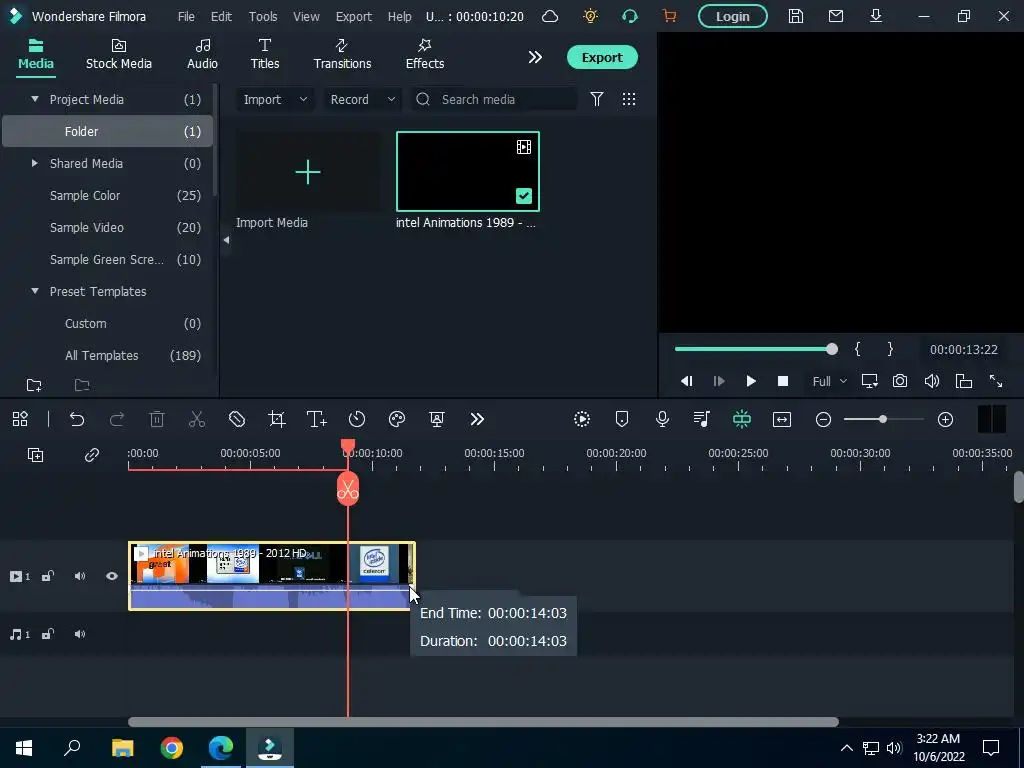Expand the Shared Media tree
The height and width of the screenshot is (768, 1024).
(x=35, y=163)
